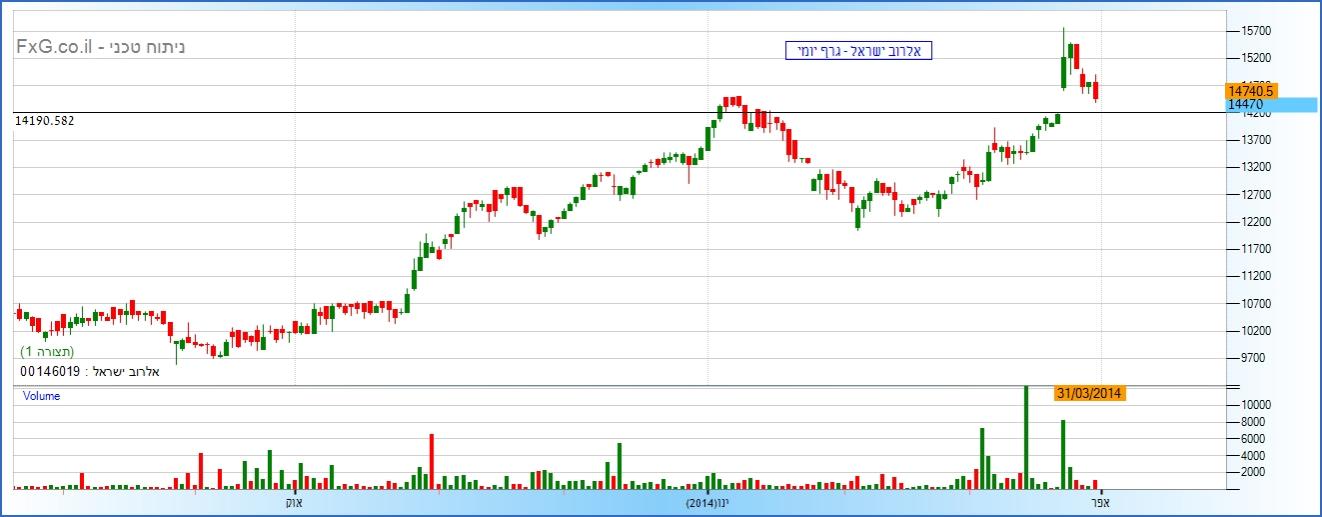Click the last red candlestick on chart

pos(1096,90)
